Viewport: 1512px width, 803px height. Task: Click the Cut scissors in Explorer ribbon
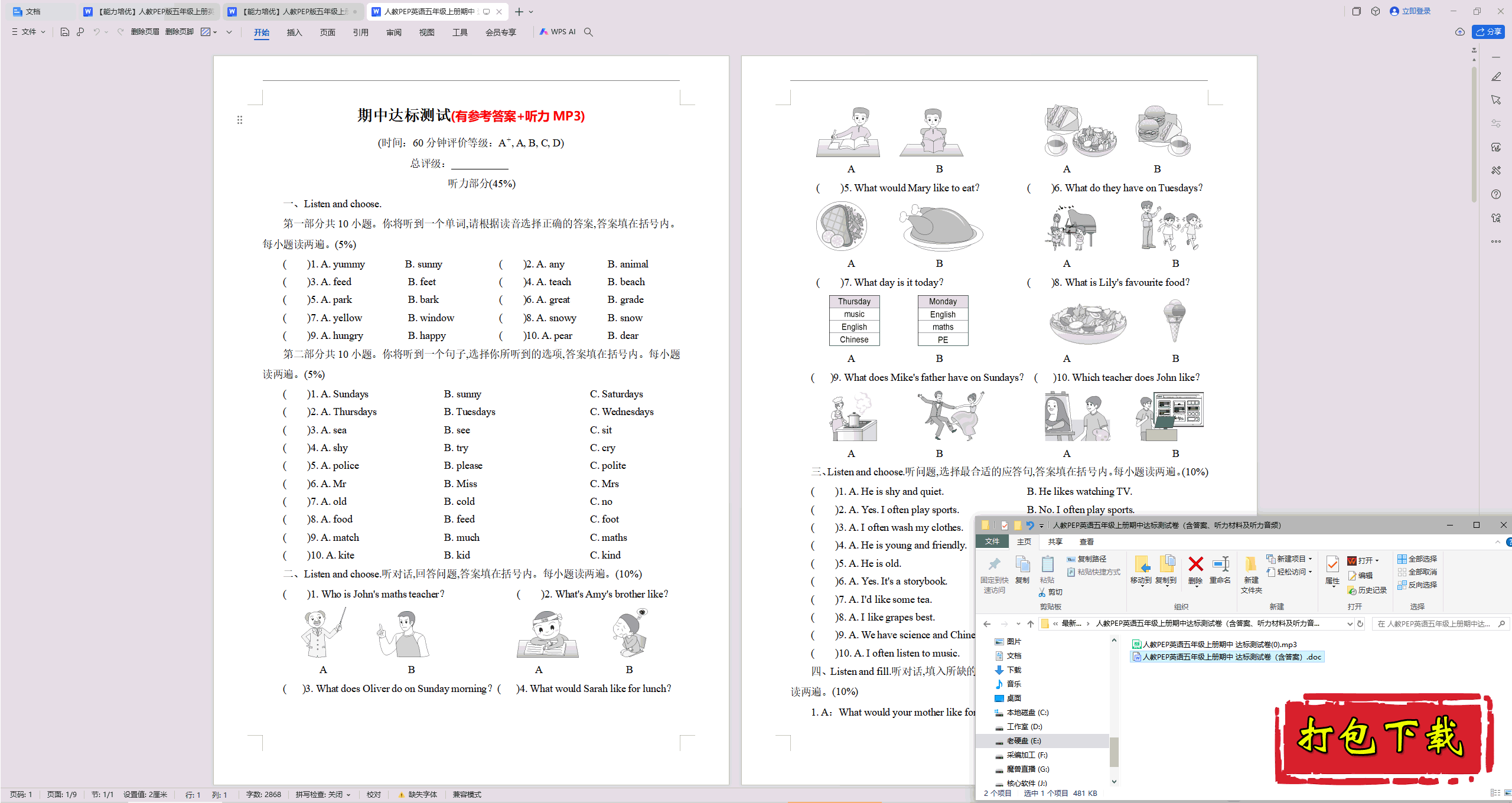point(1042,592)
